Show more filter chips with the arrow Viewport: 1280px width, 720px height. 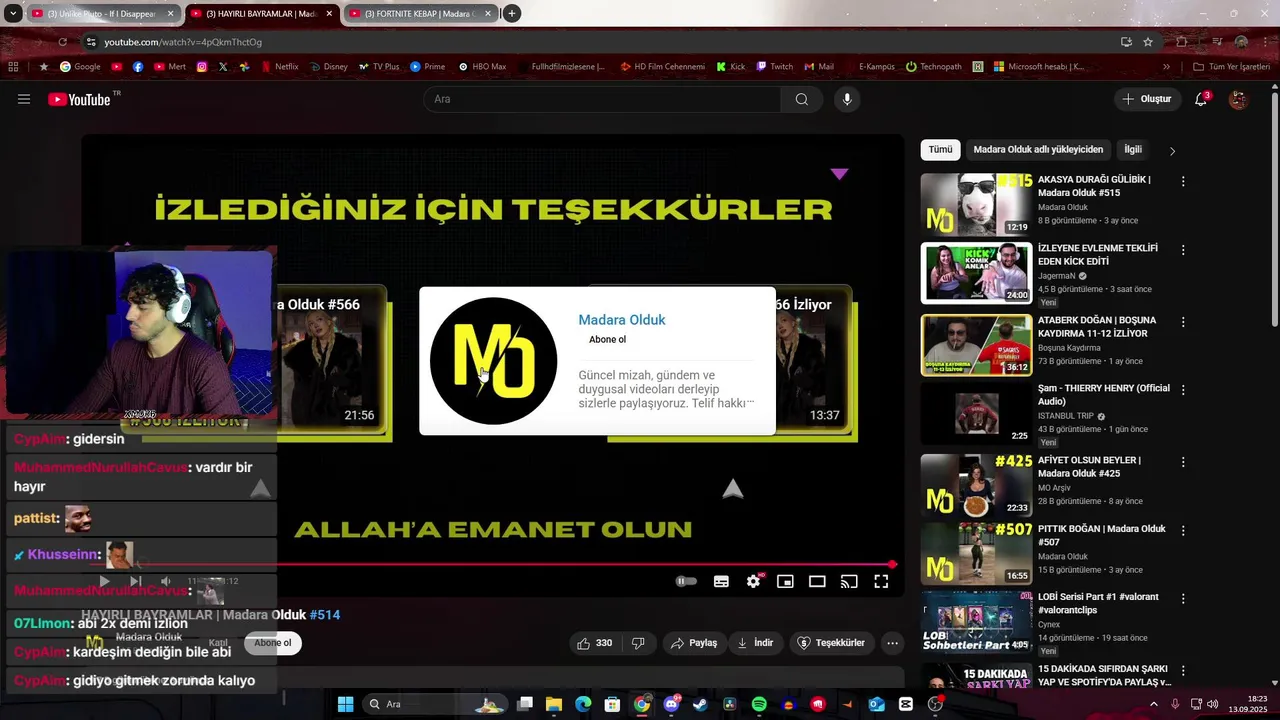pos(1172,151)
